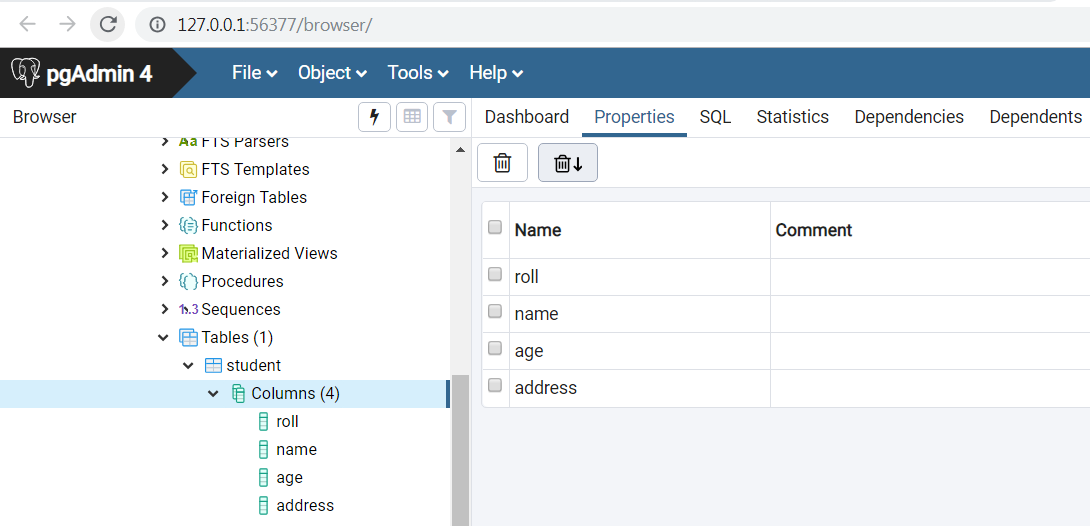This screenshot has width=1090, height=526.
Task: Collapse the student table node
Action: click(x=188, y=365)
